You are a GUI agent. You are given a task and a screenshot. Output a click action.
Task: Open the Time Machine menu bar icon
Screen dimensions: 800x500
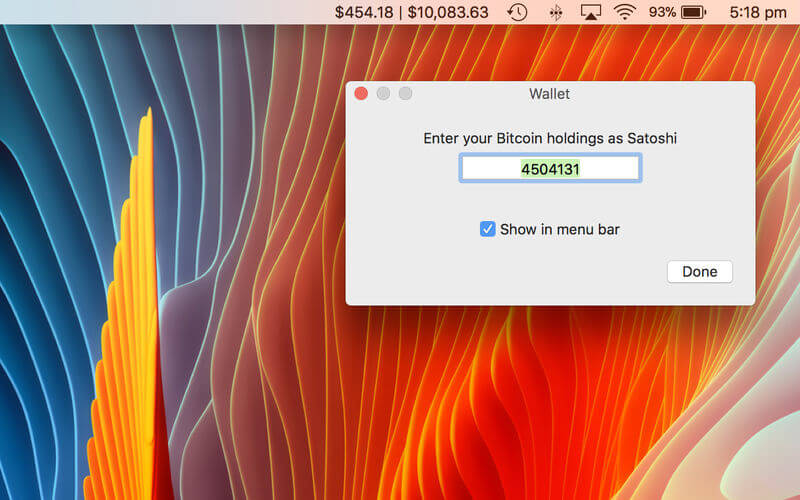click(x=517, y=12)
